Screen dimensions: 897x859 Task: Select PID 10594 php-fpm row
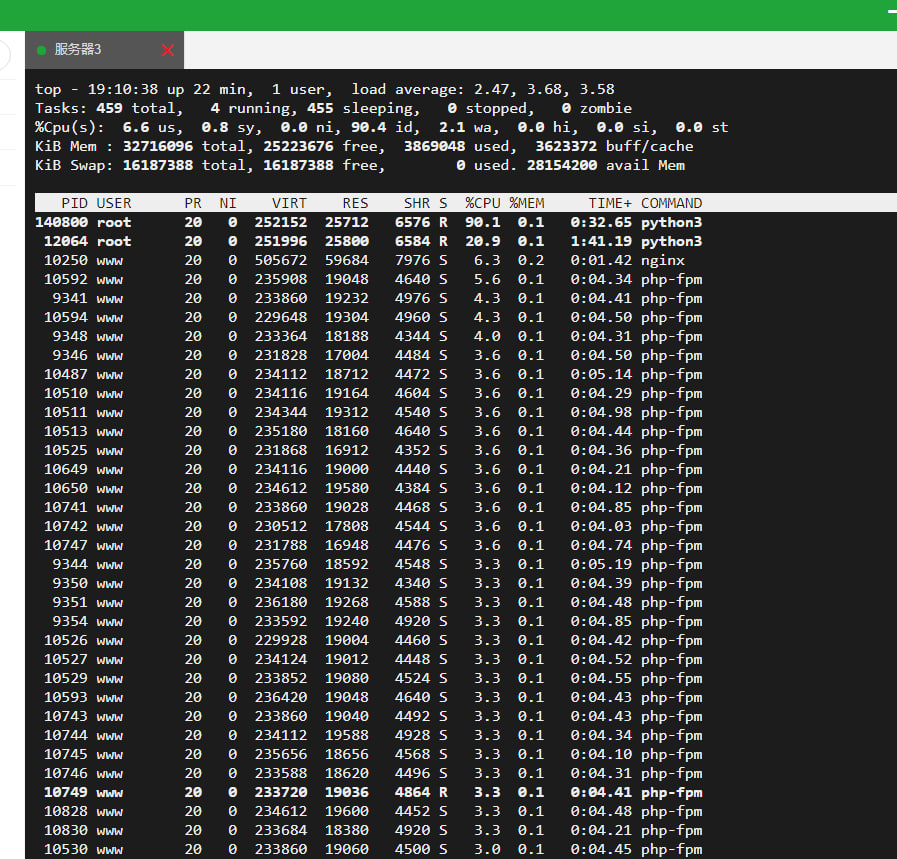[66, 317]
